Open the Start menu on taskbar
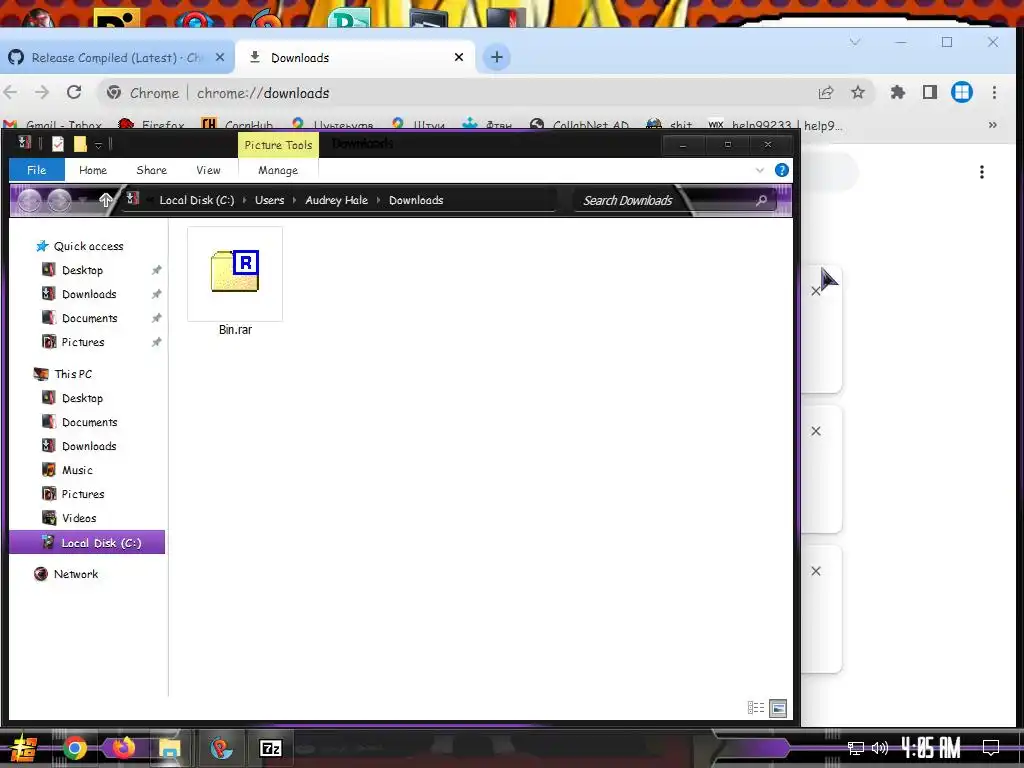The height and width of the screenshot is (768, 1024). (x=23, y=748)
